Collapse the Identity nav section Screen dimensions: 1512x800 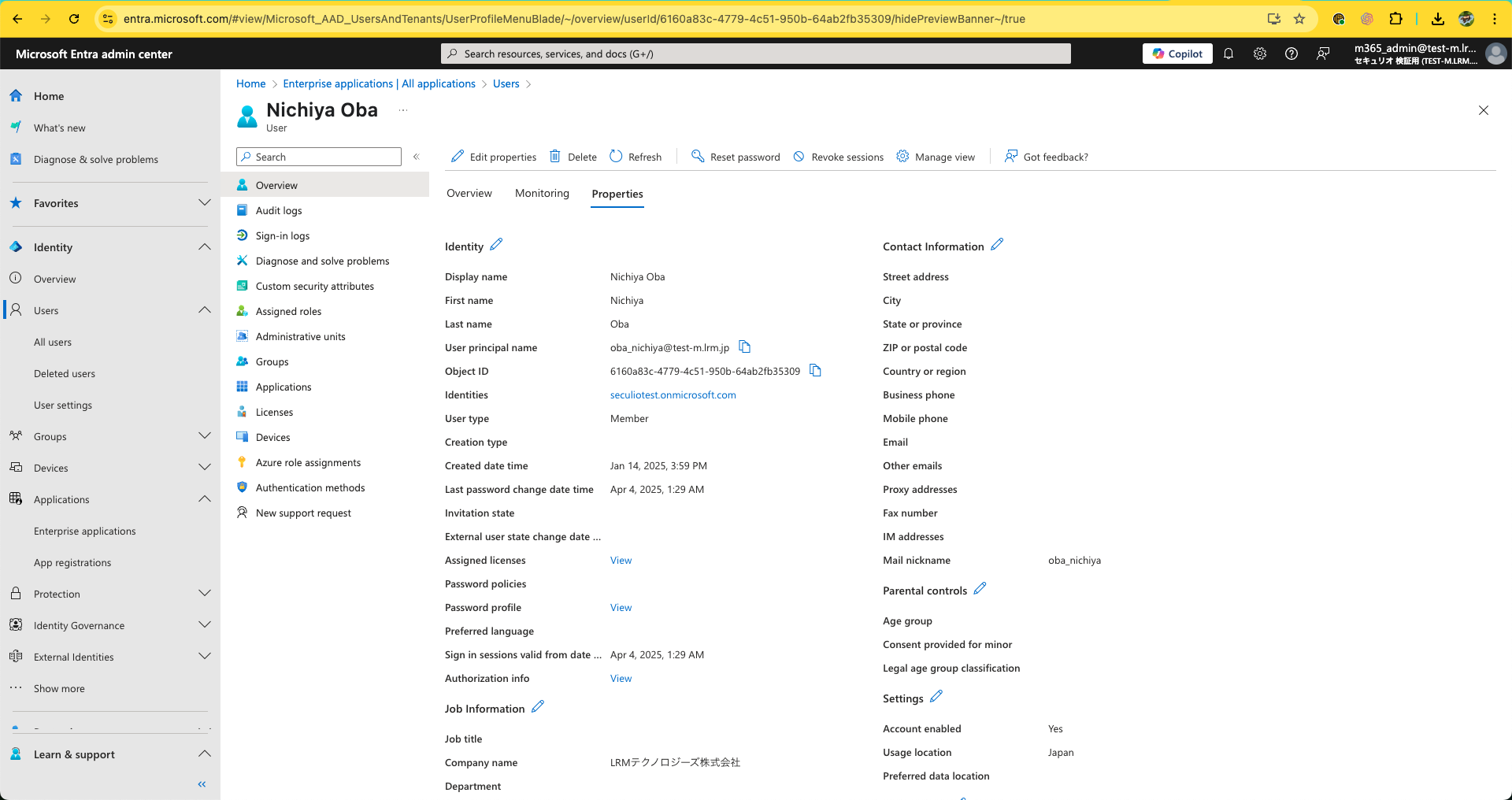pyautogui.click(x=205, y=247)
